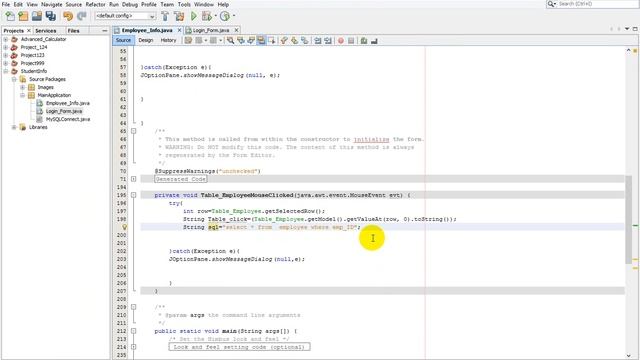Image resolution: width=640 pixels, height=360 pixels.
Task: Click the lightbulb hint on line 199
Action: pos(124,227)
